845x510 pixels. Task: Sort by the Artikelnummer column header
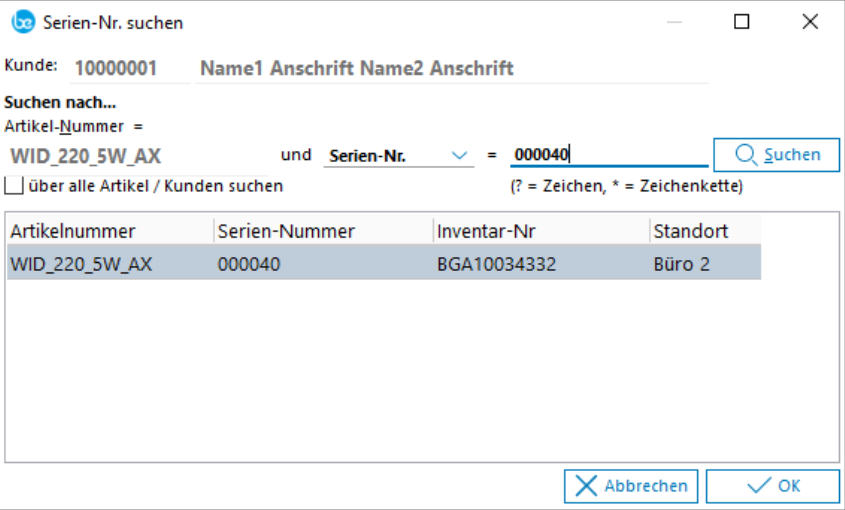(110, 231)
